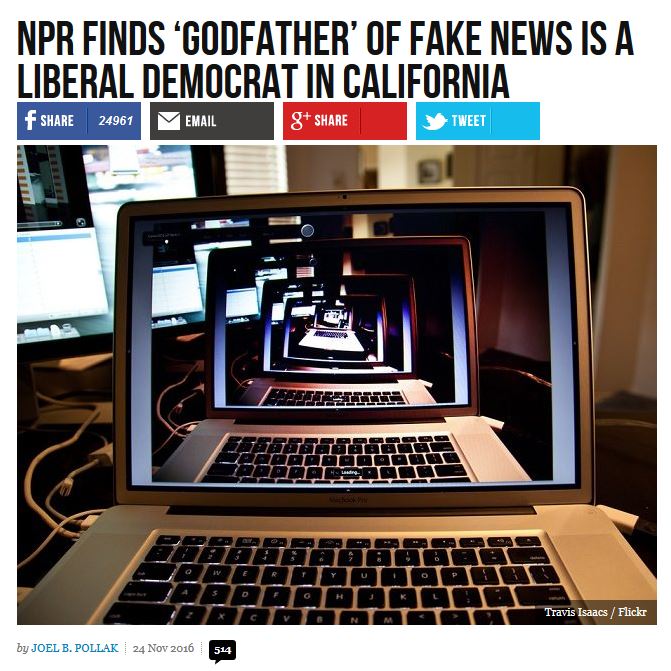
Task: Open comments via the 514 speech bubble
Action: (x=223, y=651)
